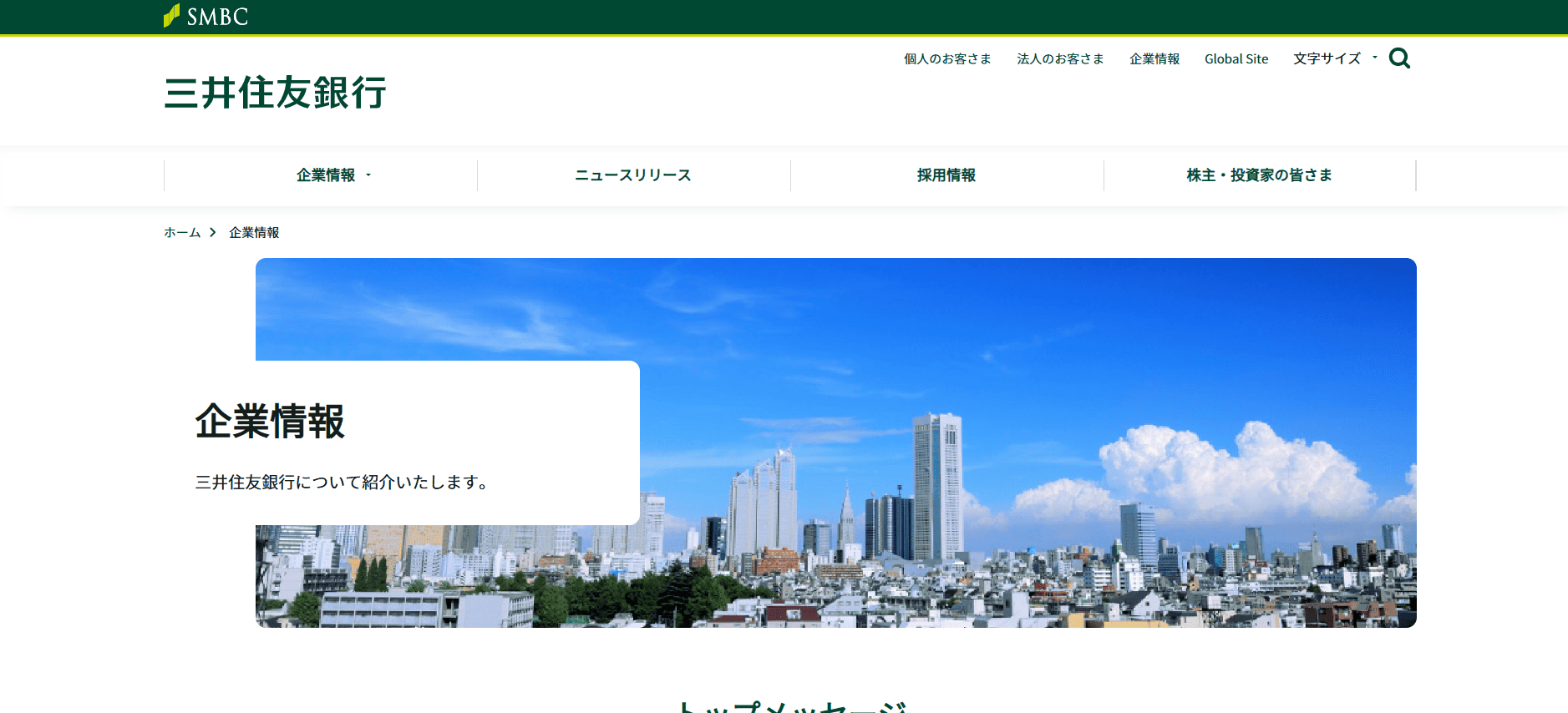Open ニュースリリース navigation item
1568x713 pixels.
633,175
